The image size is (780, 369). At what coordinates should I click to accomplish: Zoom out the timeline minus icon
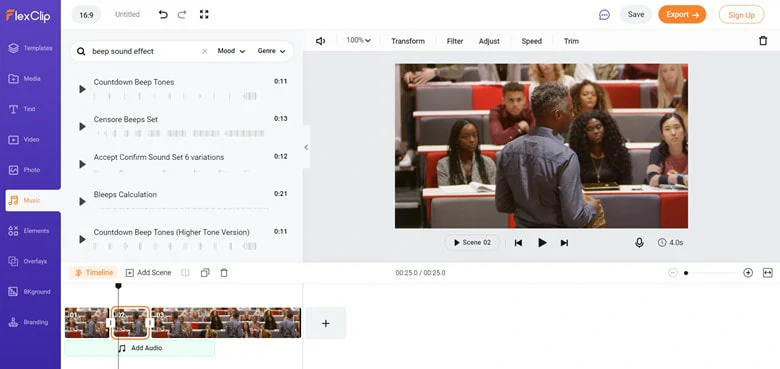click(673, 273)
